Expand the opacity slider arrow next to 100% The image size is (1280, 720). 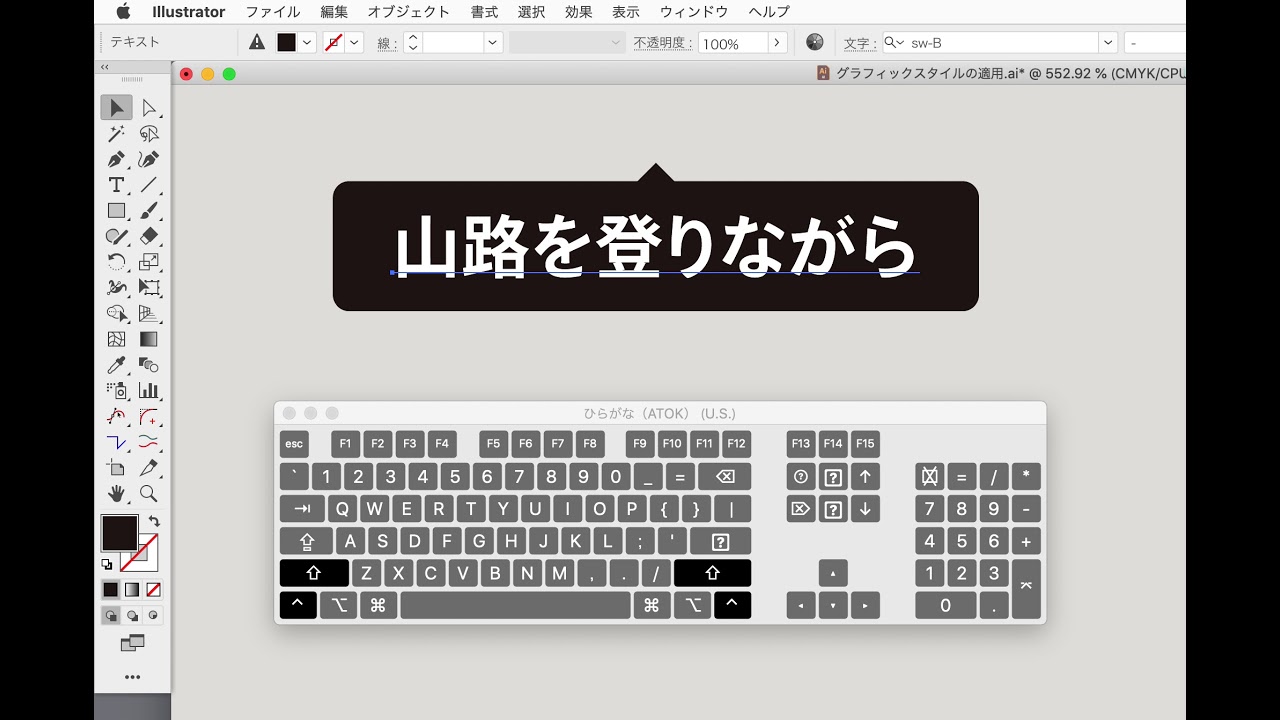777,43
